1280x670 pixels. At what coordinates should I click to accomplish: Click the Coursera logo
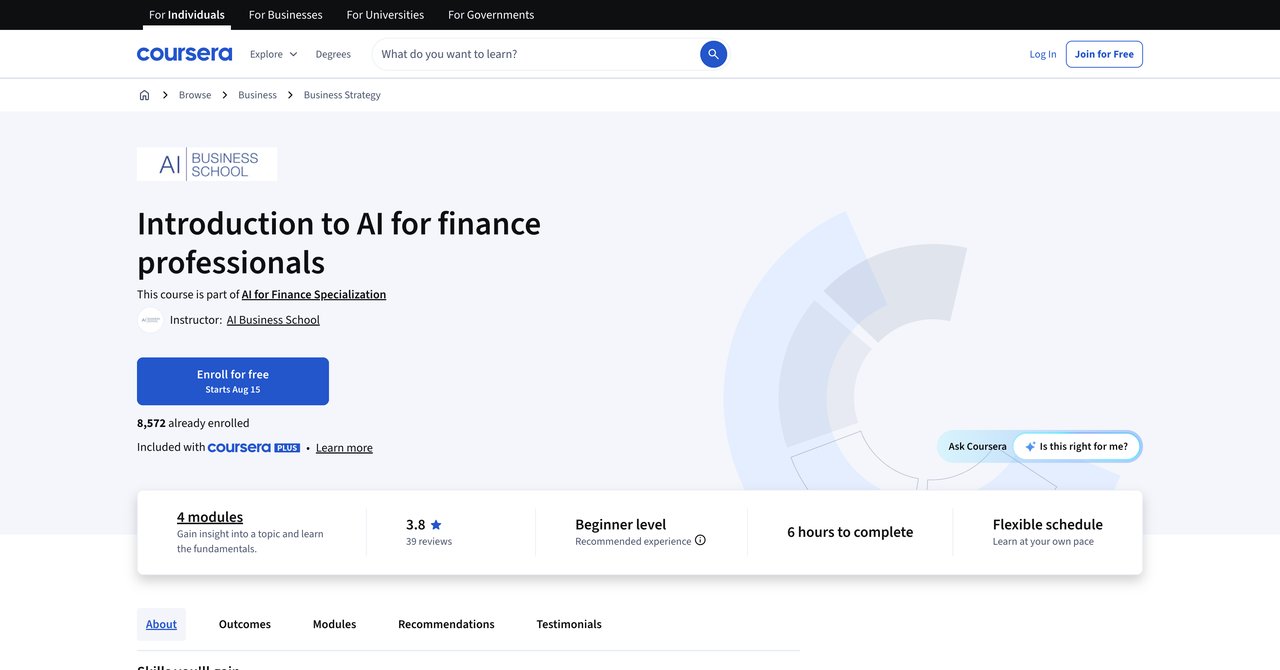pos(184,54)
